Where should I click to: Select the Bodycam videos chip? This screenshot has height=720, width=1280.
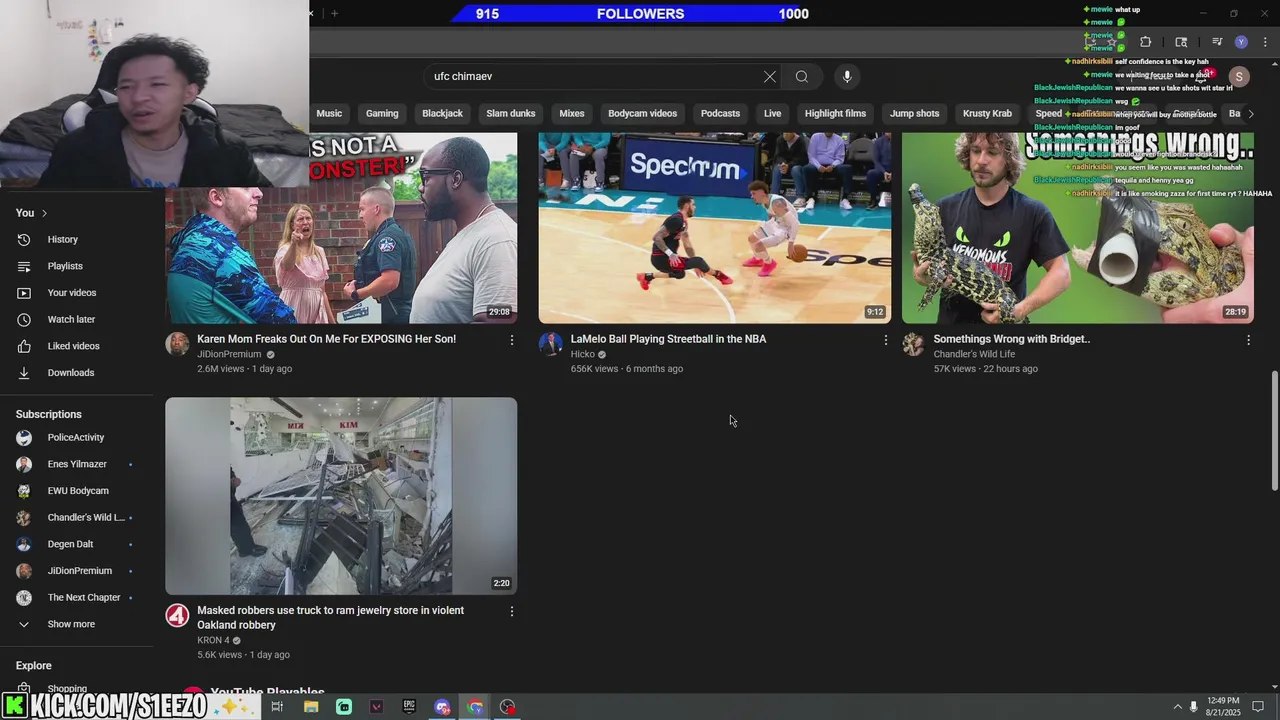point(643,114)
